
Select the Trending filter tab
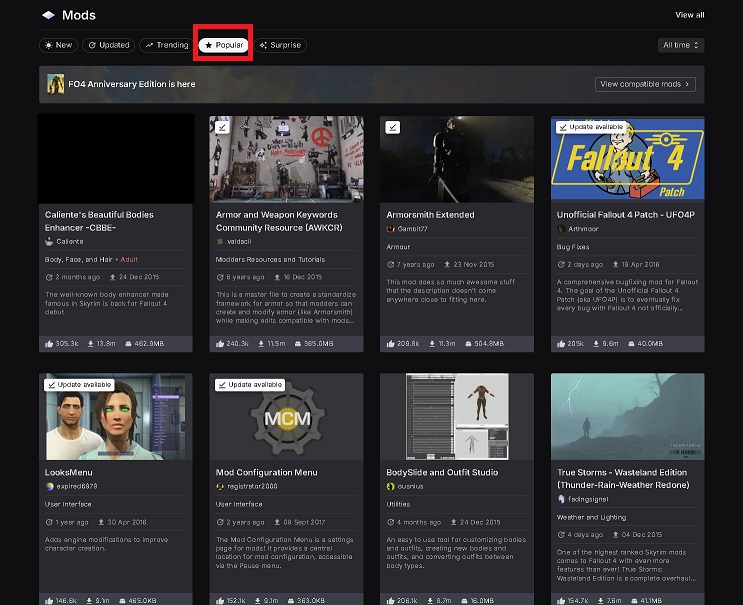click(x=166, y=45)
